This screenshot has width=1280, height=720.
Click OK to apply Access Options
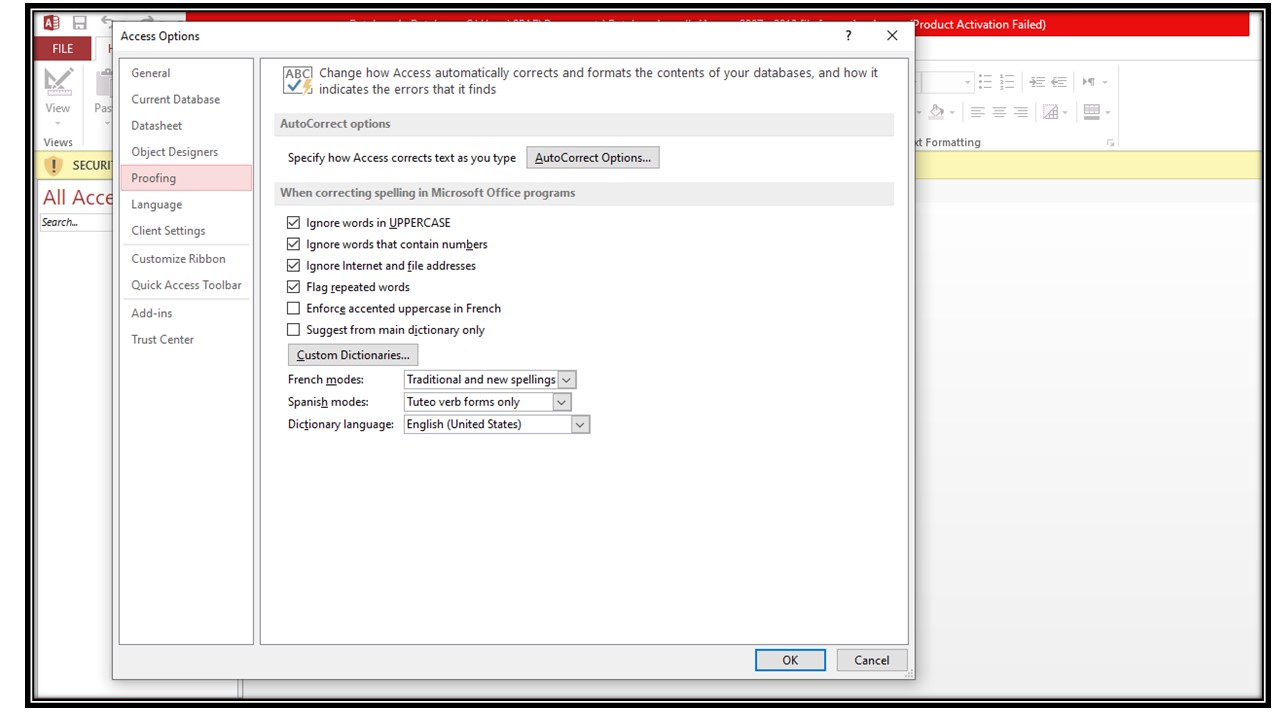pos(790,660)
